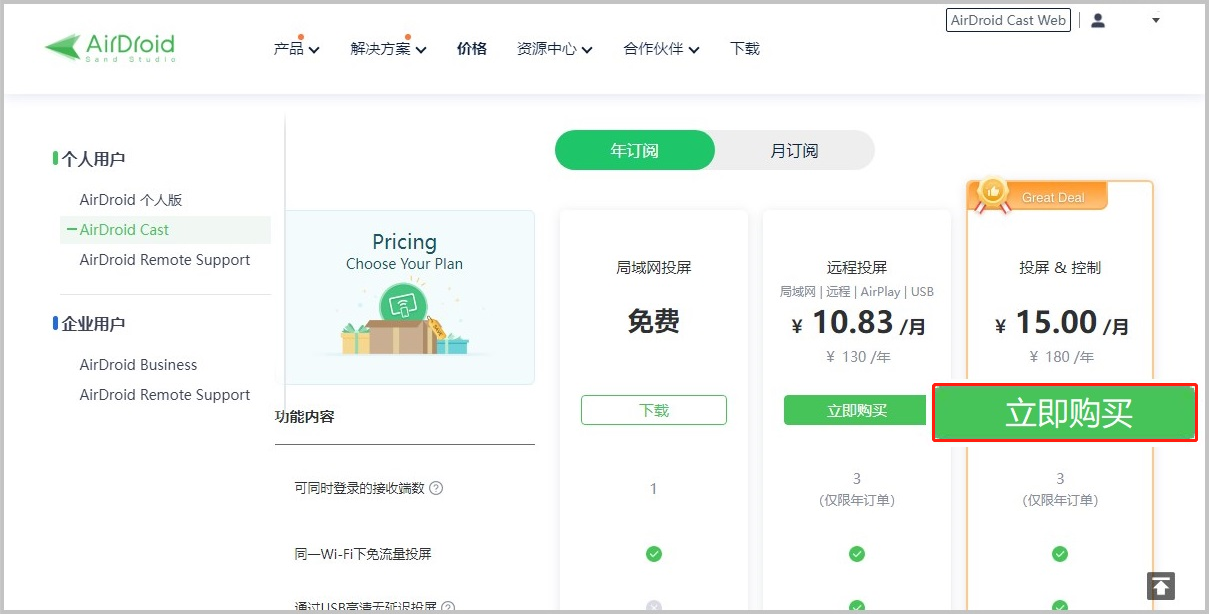Click the 功能内容 header
This screenshot has height=614, width=1209.
click(x=305, y=416)
